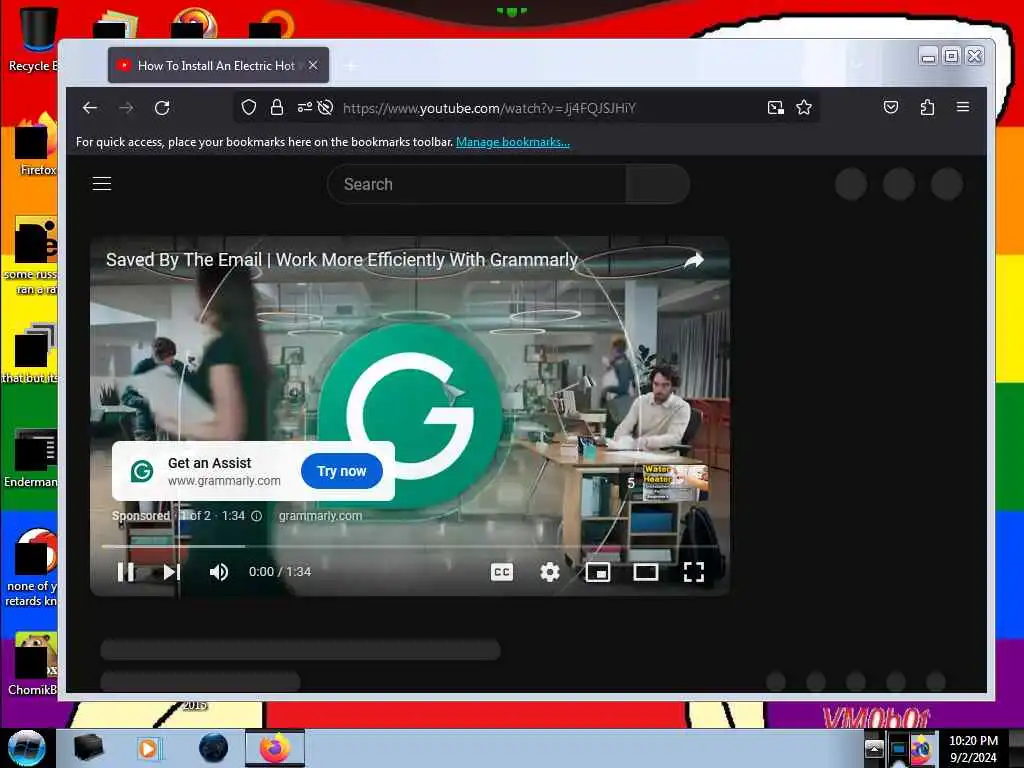Open the tracking protection shield icon
The width and height of the screenshot is (1024, 768).
click(x=248, y=107)
